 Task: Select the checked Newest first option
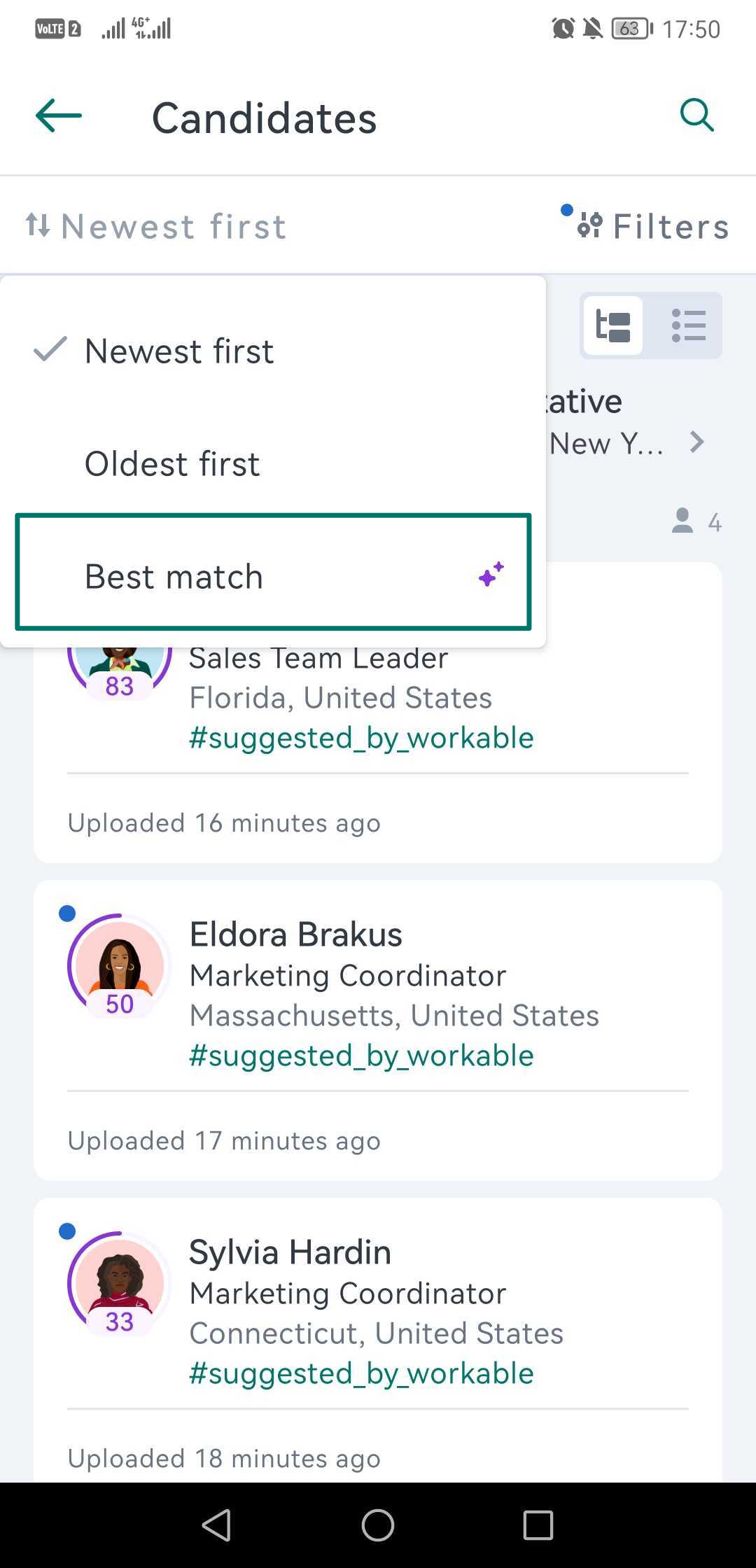[x=178, y=351]
